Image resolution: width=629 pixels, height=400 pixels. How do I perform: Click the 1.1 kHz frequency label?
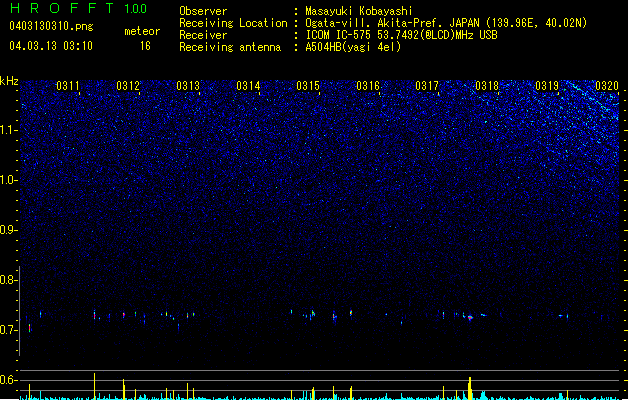click(x=8, y=130)
